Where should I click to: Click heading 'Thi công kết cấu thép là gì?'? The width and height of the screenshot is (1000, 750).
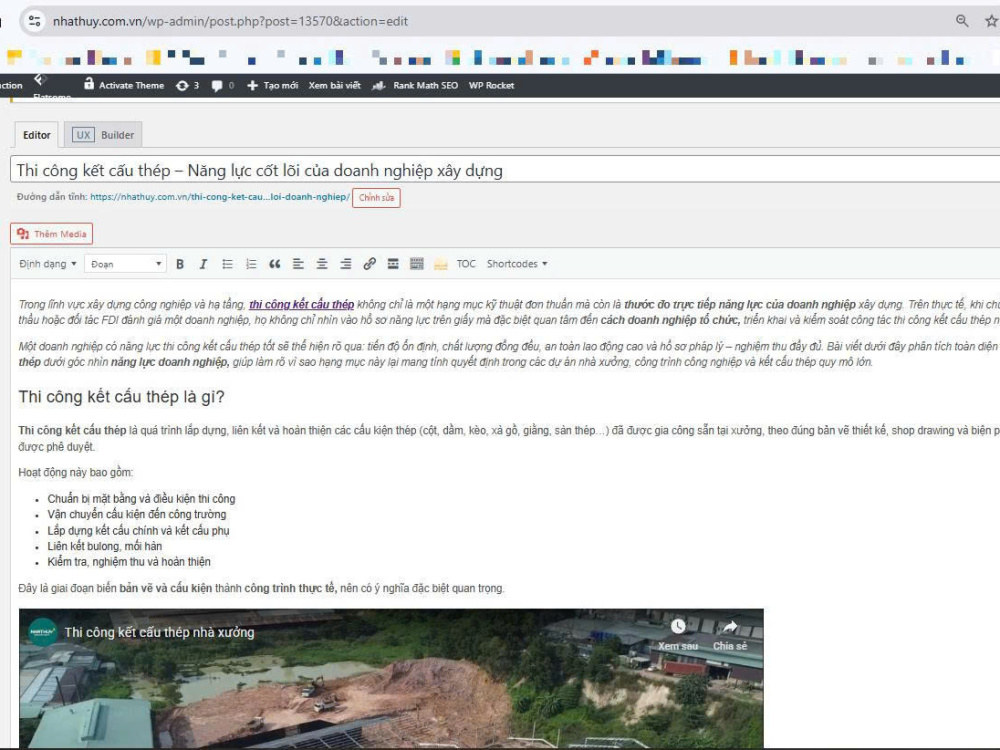[x=121, y=397]
